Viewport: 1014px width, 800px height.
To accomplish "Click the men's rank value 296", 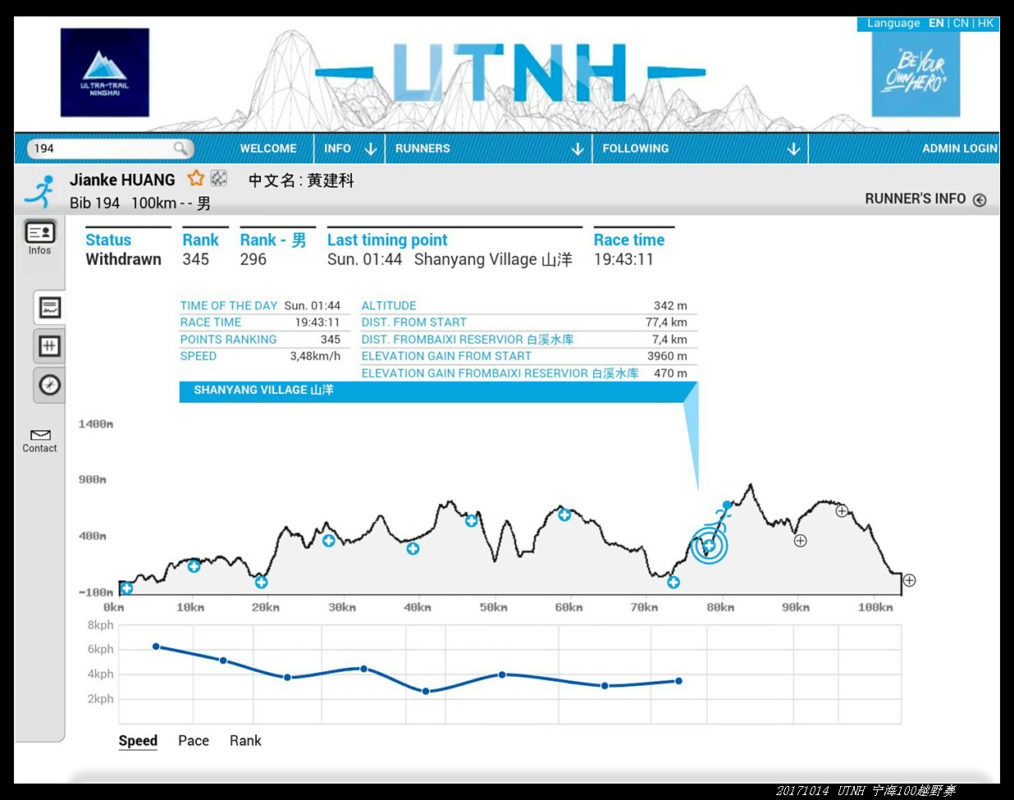I will 253,259.
